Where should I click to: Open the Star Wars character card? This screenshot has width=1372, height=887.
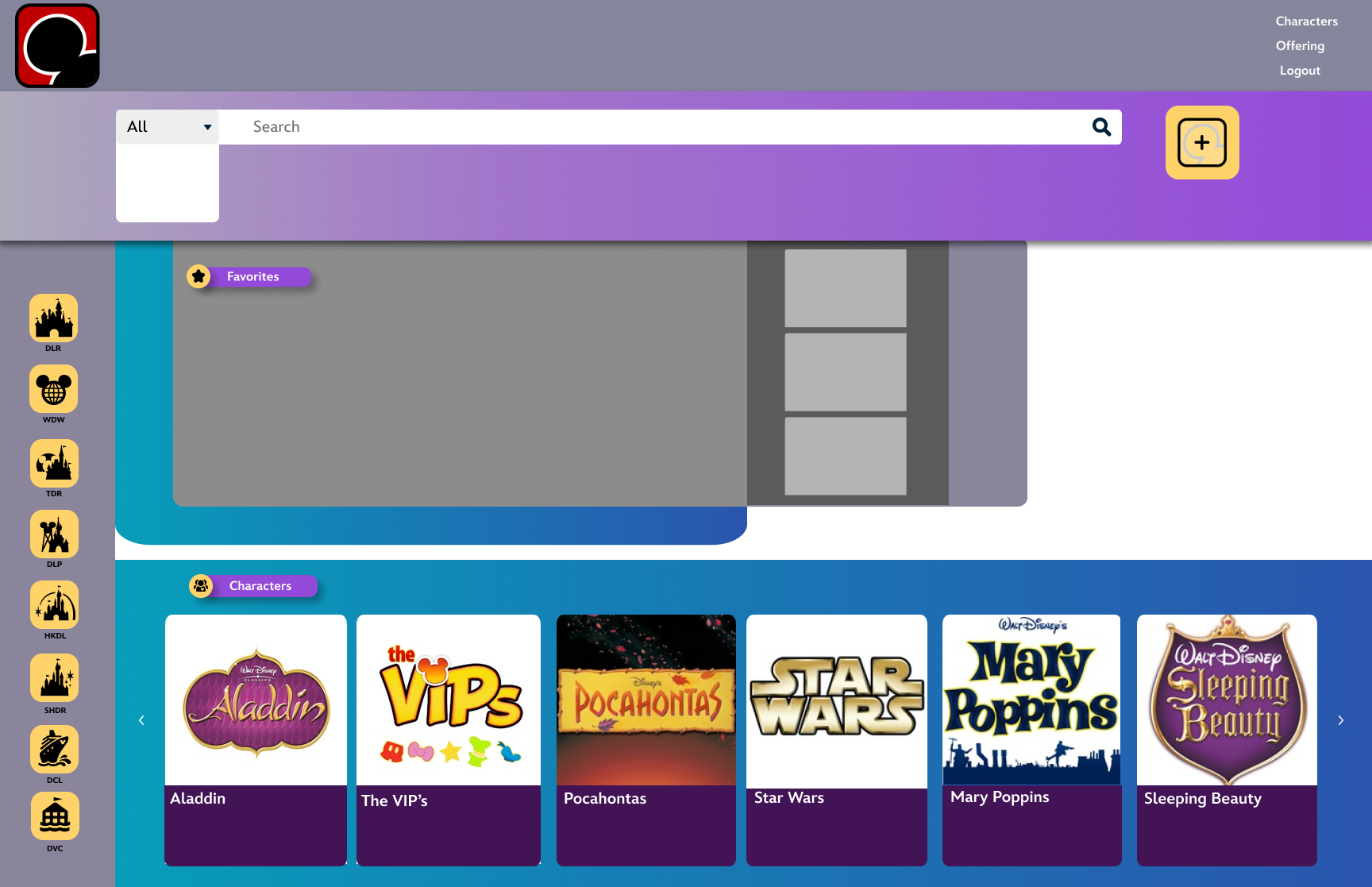[x=837, y=740]
